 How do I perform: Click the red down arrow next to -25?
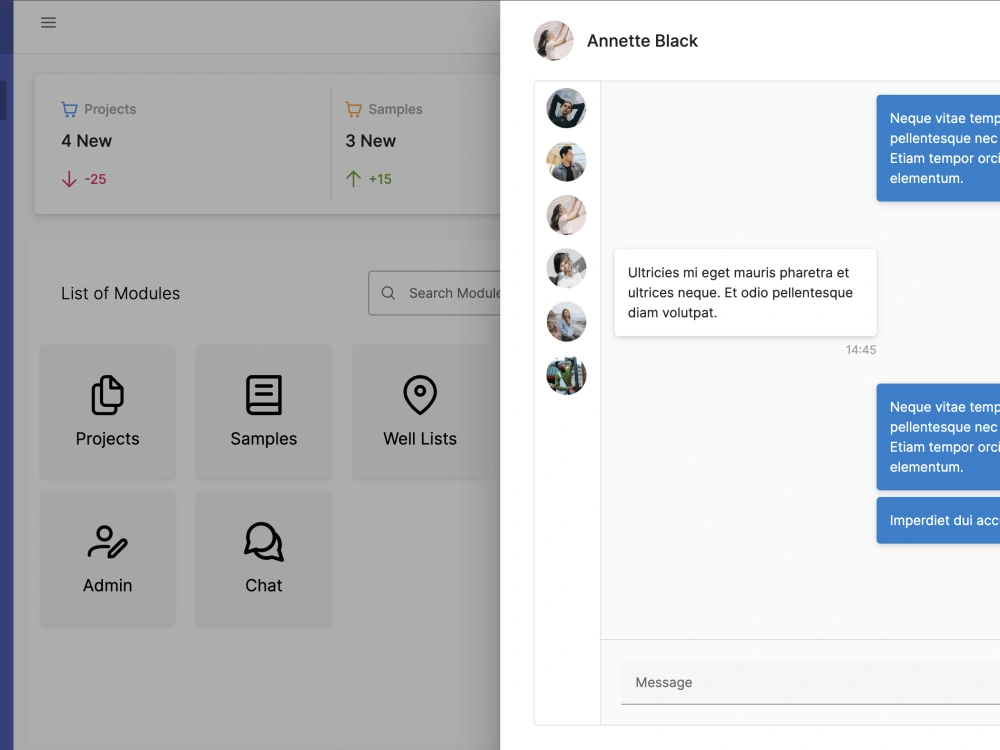tap(69, 179)
